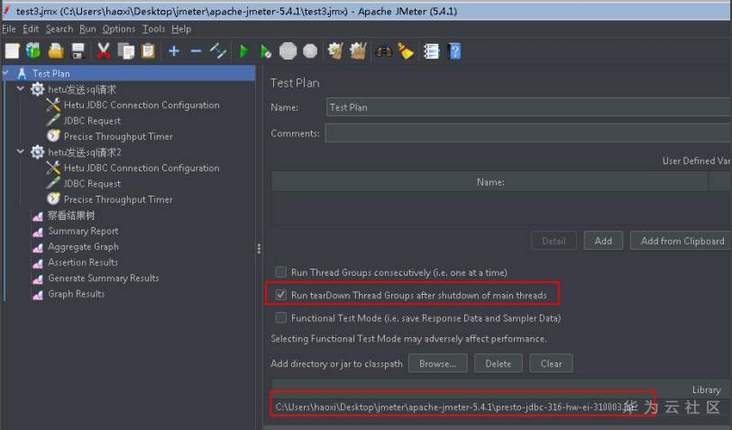Collapse the hetu发送sql请求2 thread group
Viewport: 732px width, 430px height.
pyautogui.click(x=21, y=151)
